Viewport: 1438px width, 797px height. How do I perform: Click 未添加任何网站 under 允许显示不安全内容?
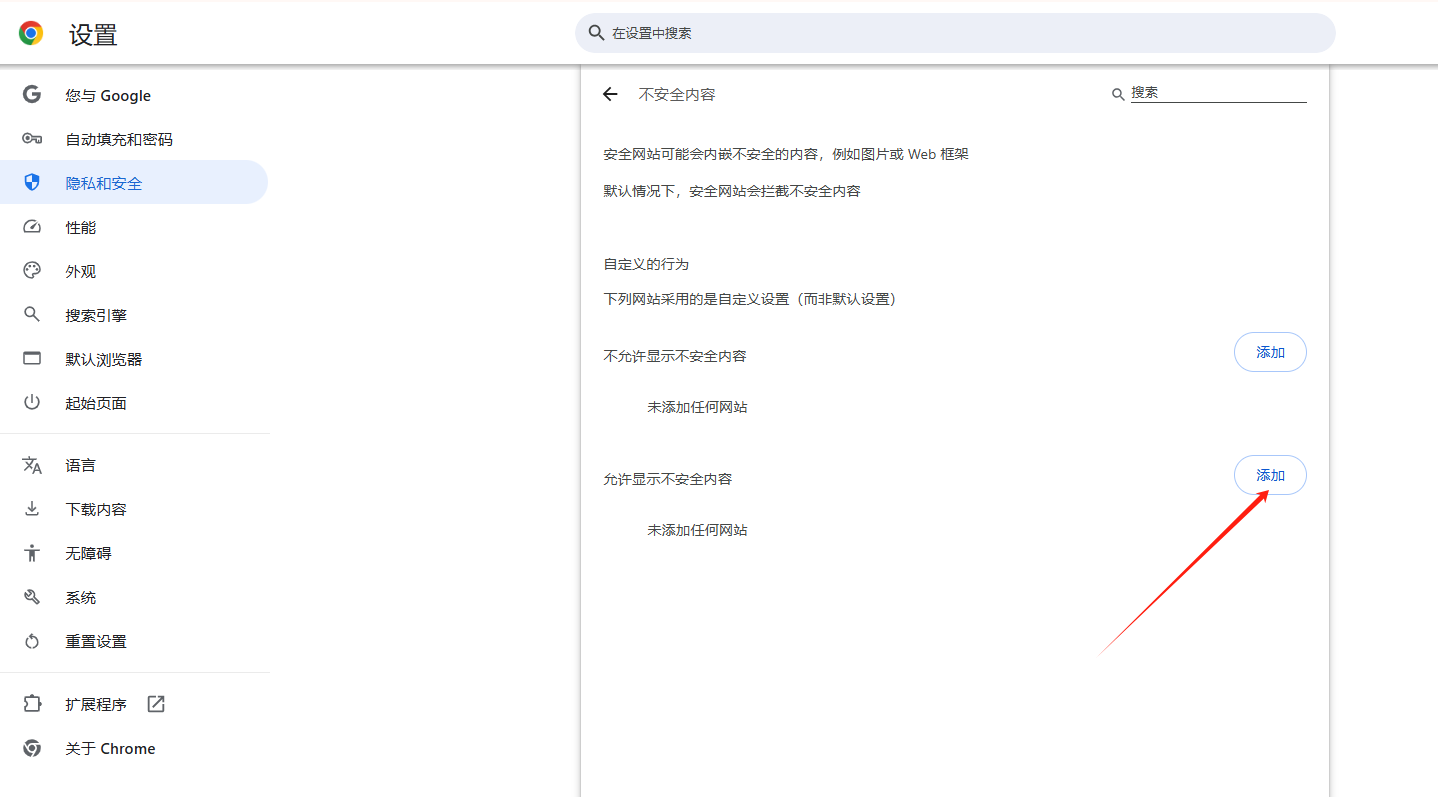pyautogui.click(x=697, y=530)
